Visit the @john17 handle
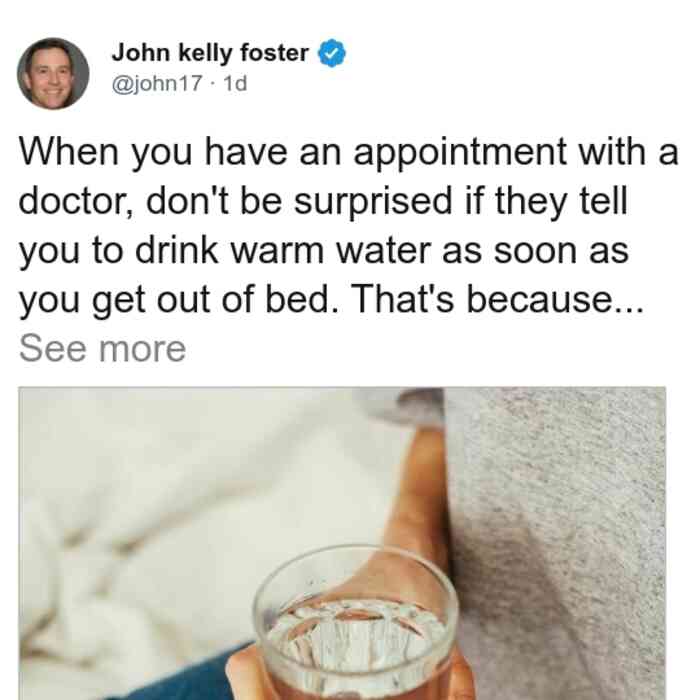Image resolution: width=700 pixels, height=700 pixels. (157, 83)
